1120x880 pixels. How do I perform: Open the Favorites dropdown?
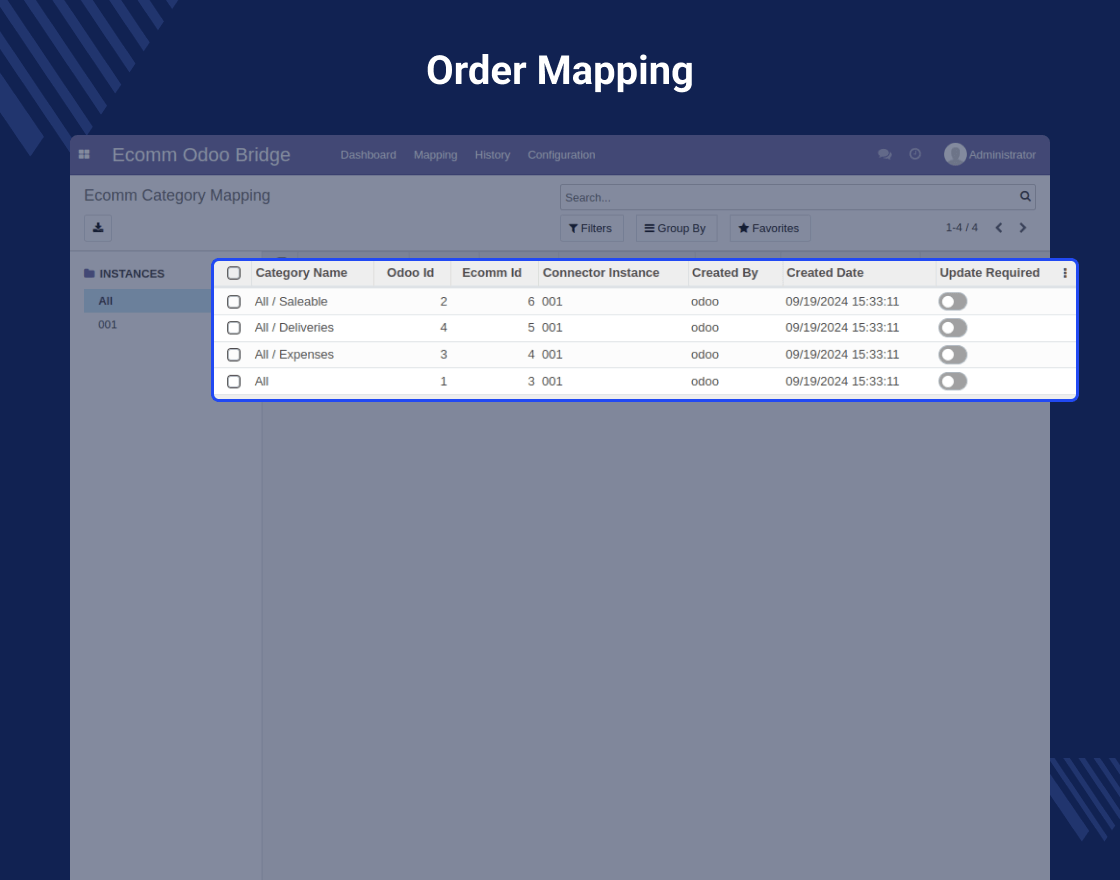click(770, 229)
